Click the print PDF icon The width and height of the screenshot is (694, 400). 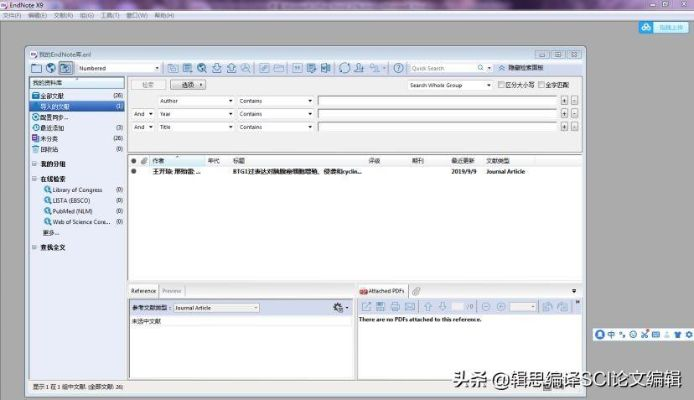395,307
